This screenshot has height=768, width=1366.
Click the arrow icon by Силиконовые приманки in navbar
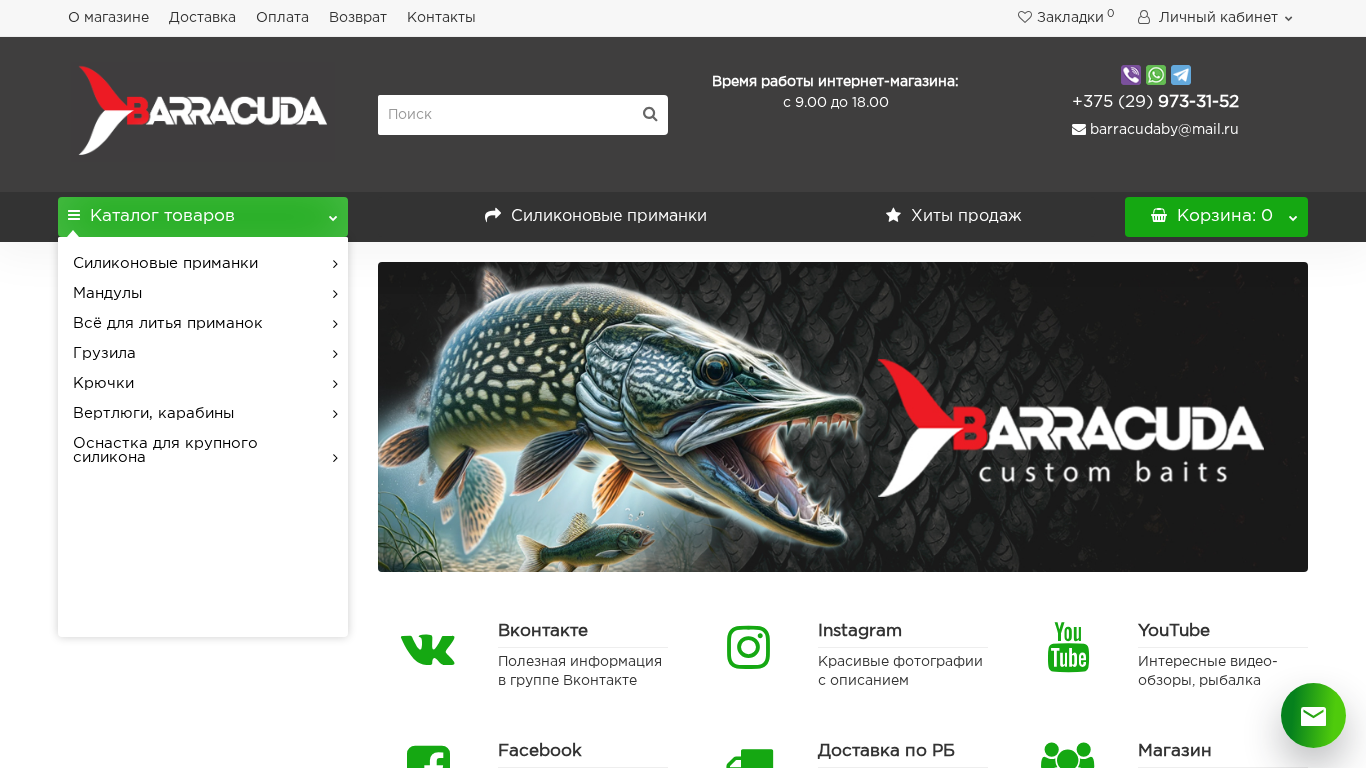493,215
